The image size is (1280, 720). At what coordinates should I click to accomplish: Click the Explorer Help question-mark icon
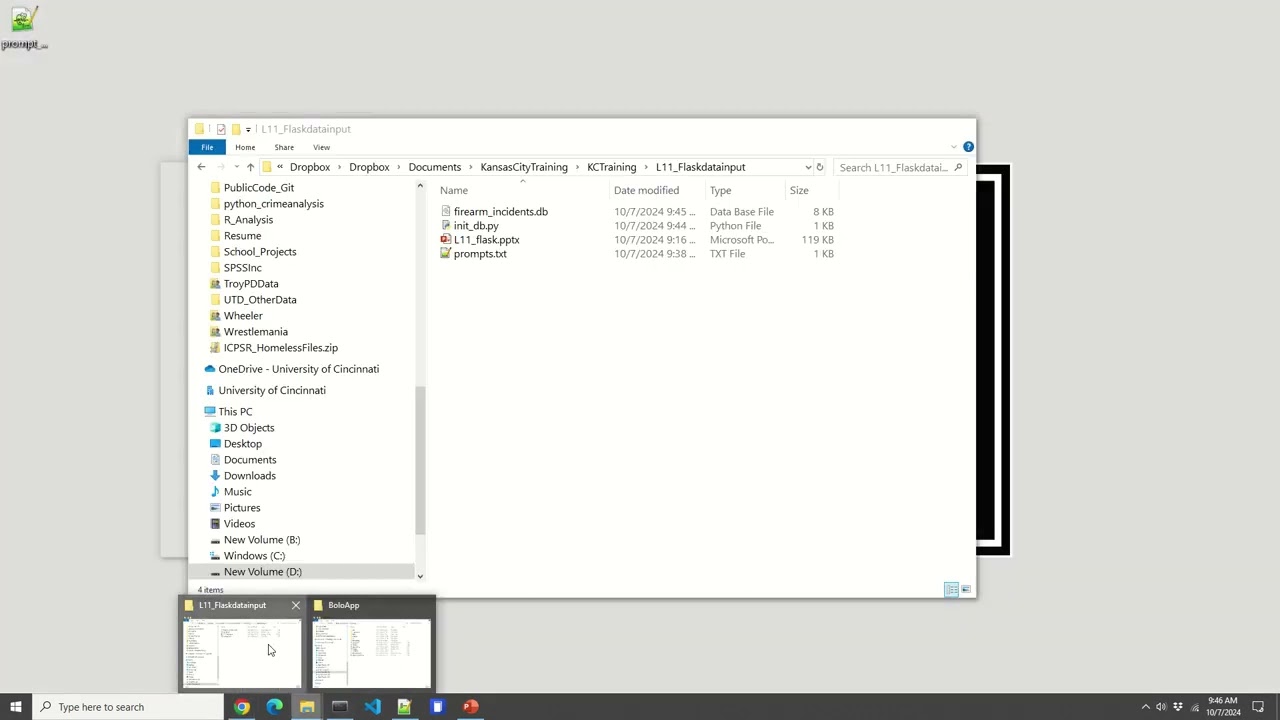(968, 147)
